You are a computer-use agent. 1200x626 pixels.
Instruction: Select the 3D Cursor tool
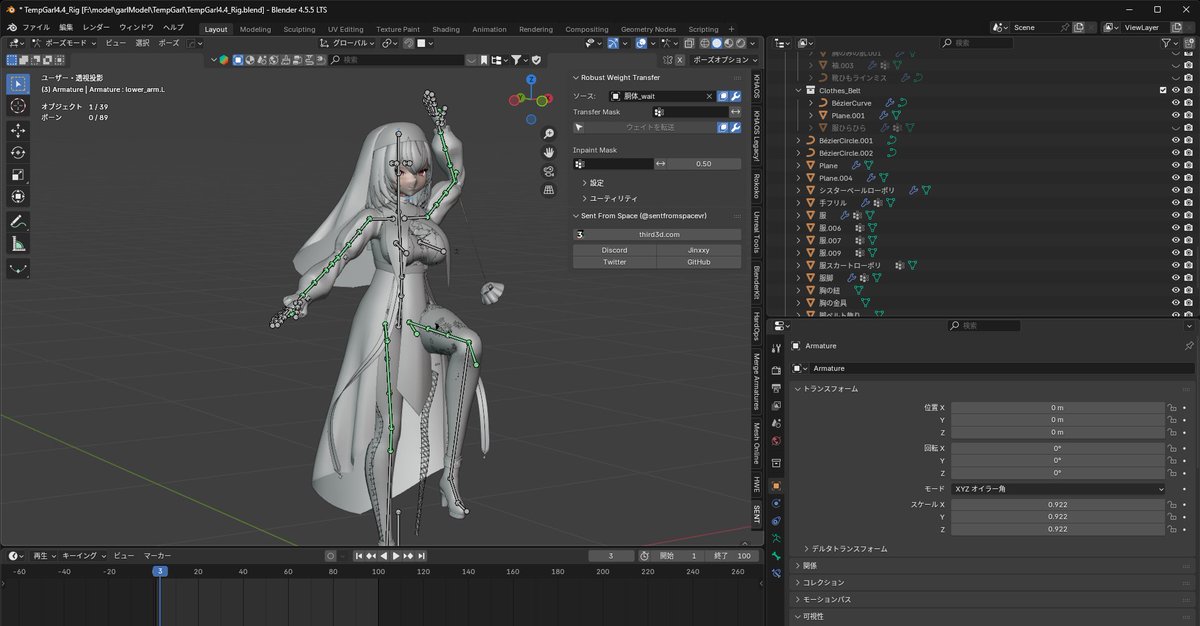tap(18, 106)
